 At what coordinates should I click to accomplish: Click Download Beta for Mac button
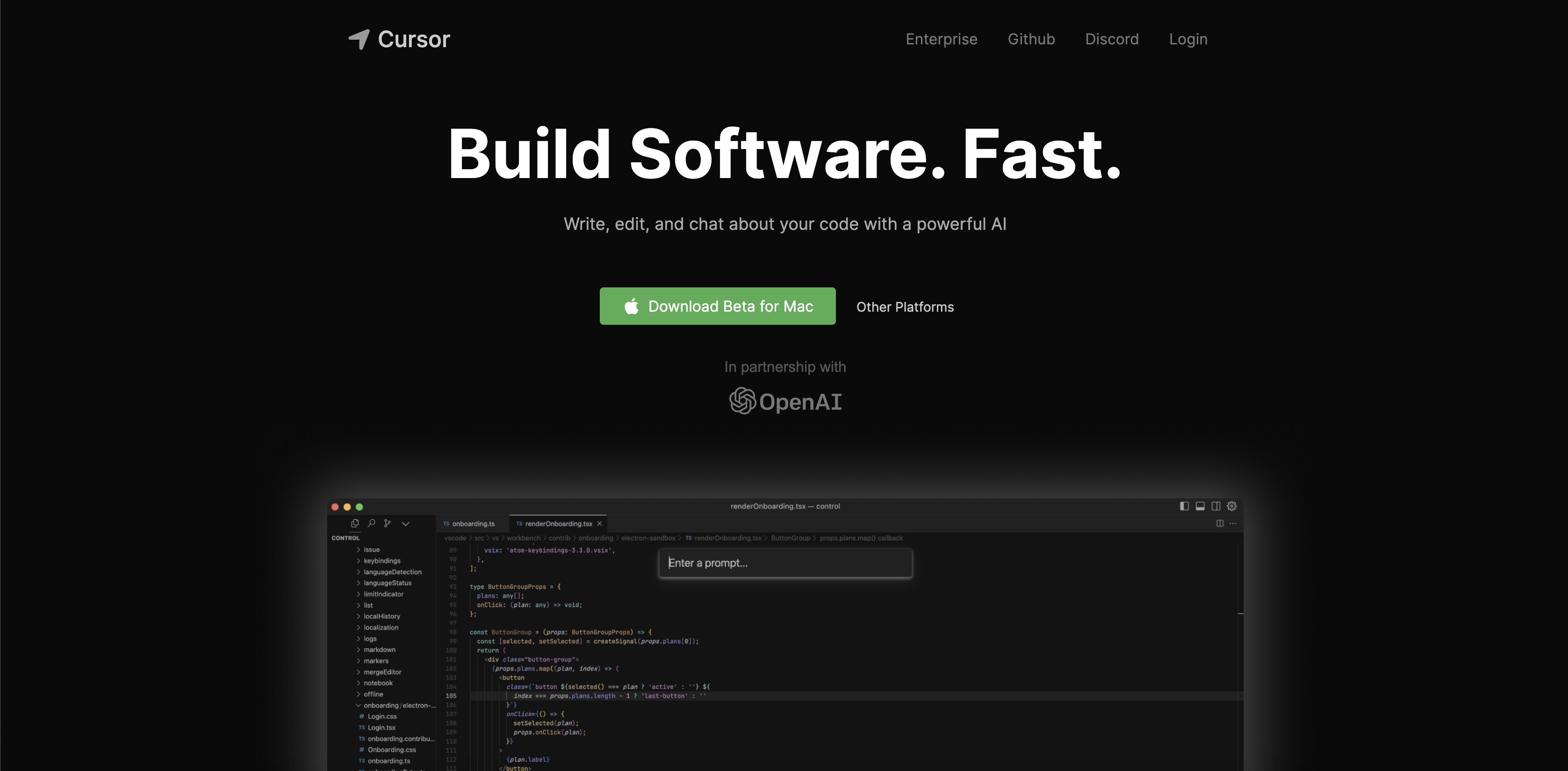coord(717,306)
